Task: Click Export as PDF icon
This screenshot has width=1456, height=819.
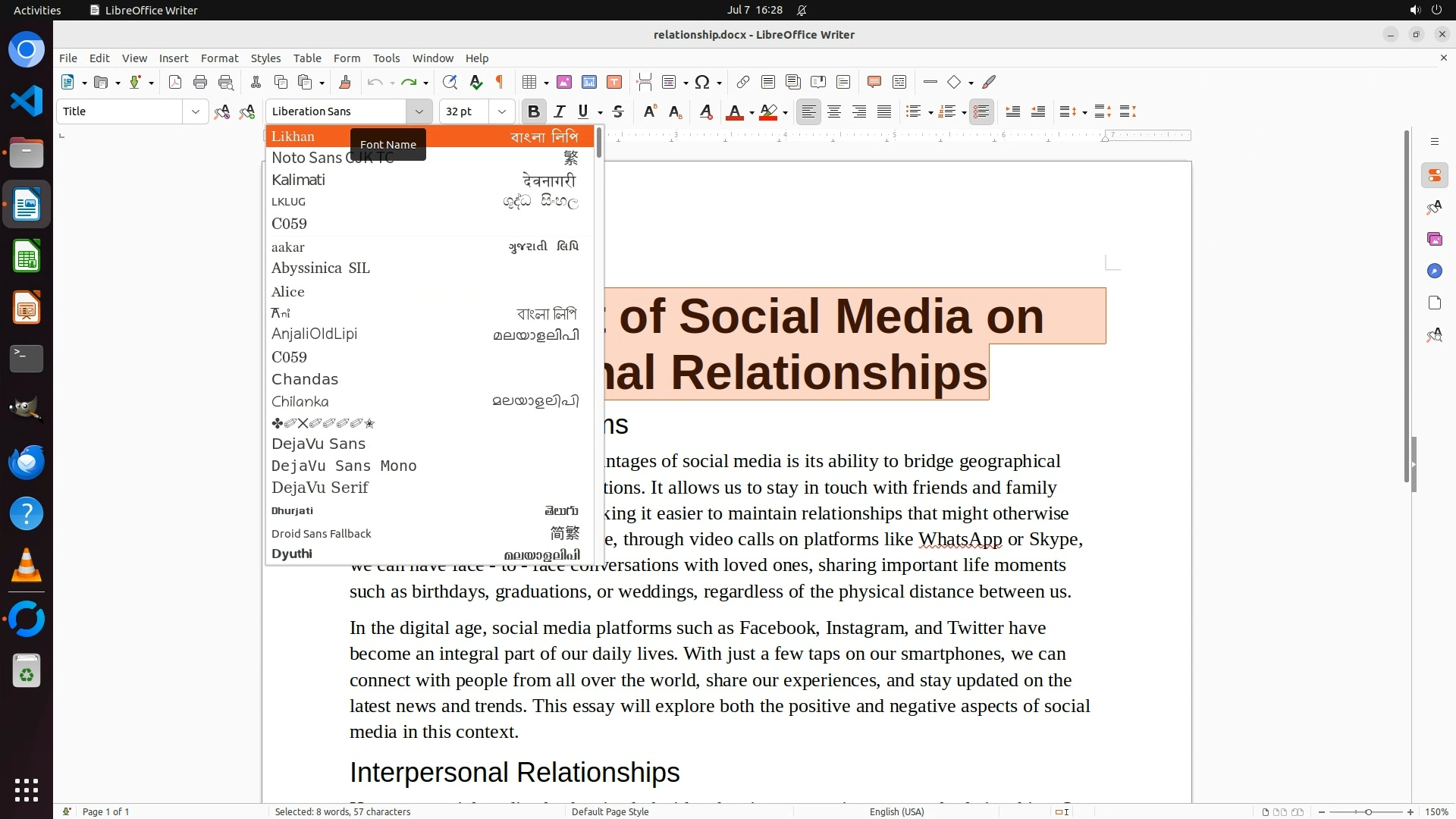Action: [x=175, y=82]
